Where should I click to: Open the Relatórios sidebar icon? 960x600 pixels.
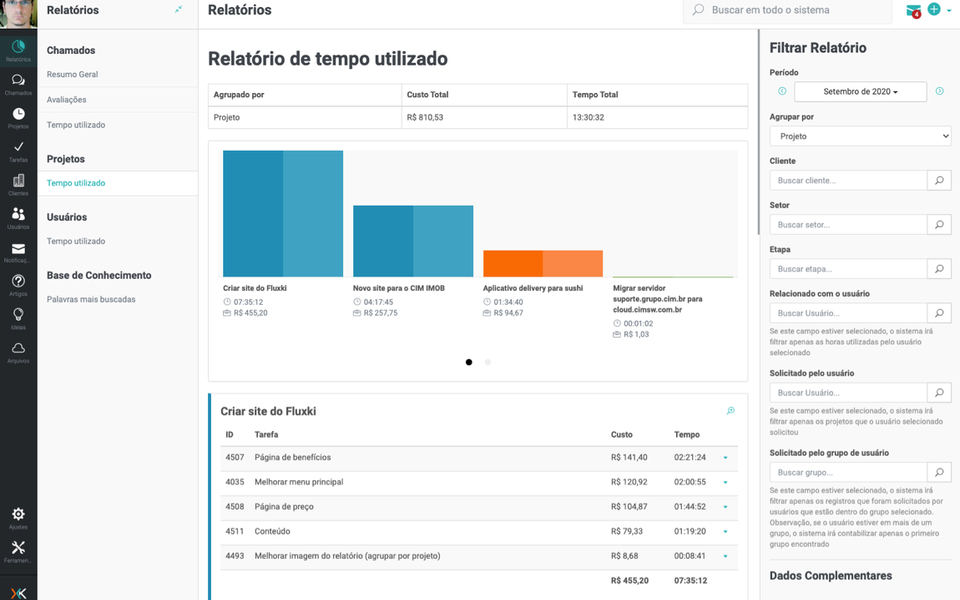[18, 50]
